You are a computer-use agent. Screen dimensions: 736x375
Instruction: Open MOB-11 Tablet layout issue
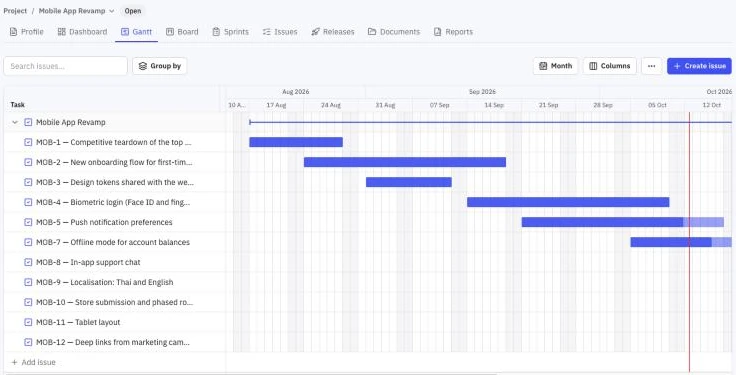[78, 322]
